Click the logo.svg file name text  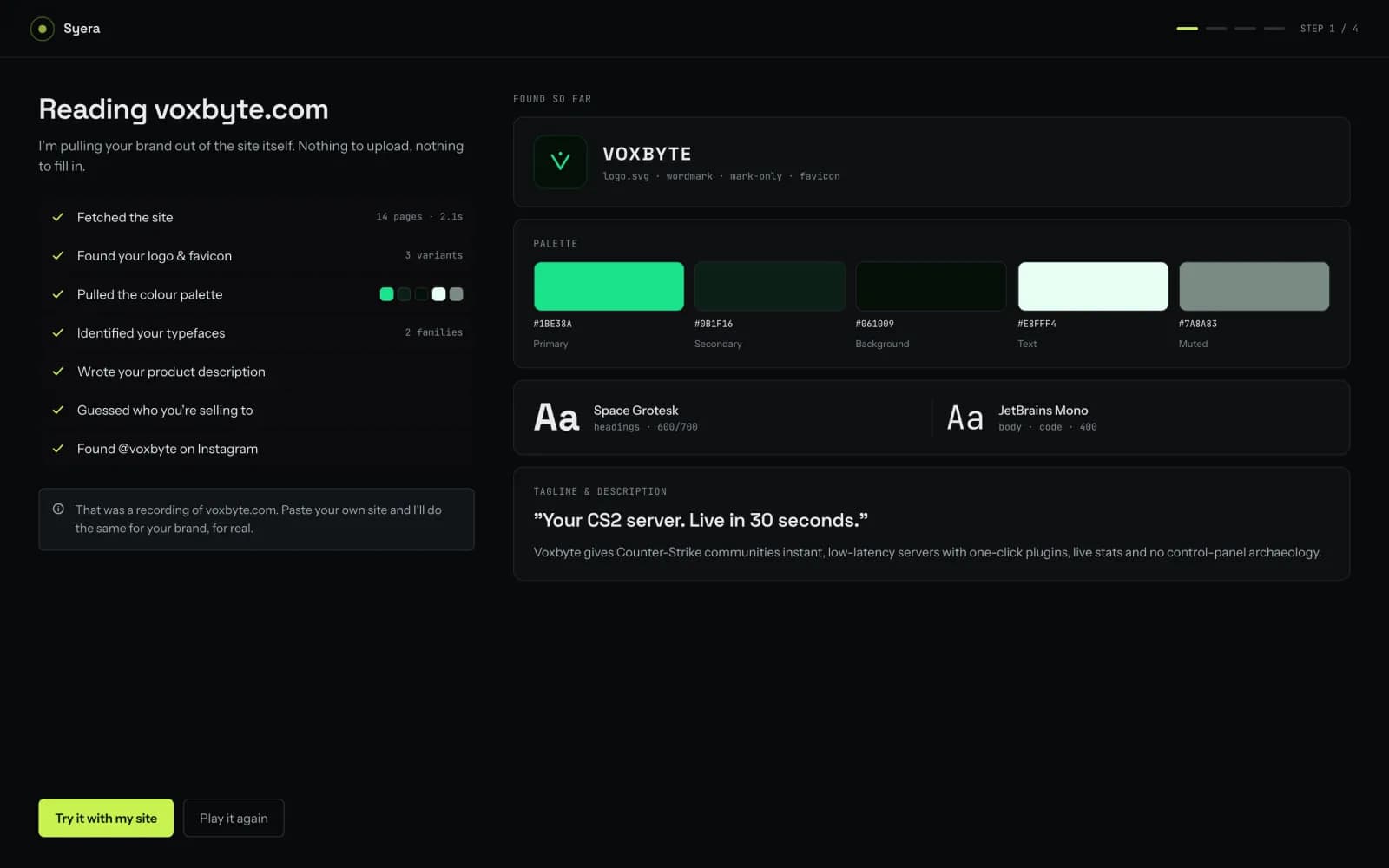(x=626, y=176)
